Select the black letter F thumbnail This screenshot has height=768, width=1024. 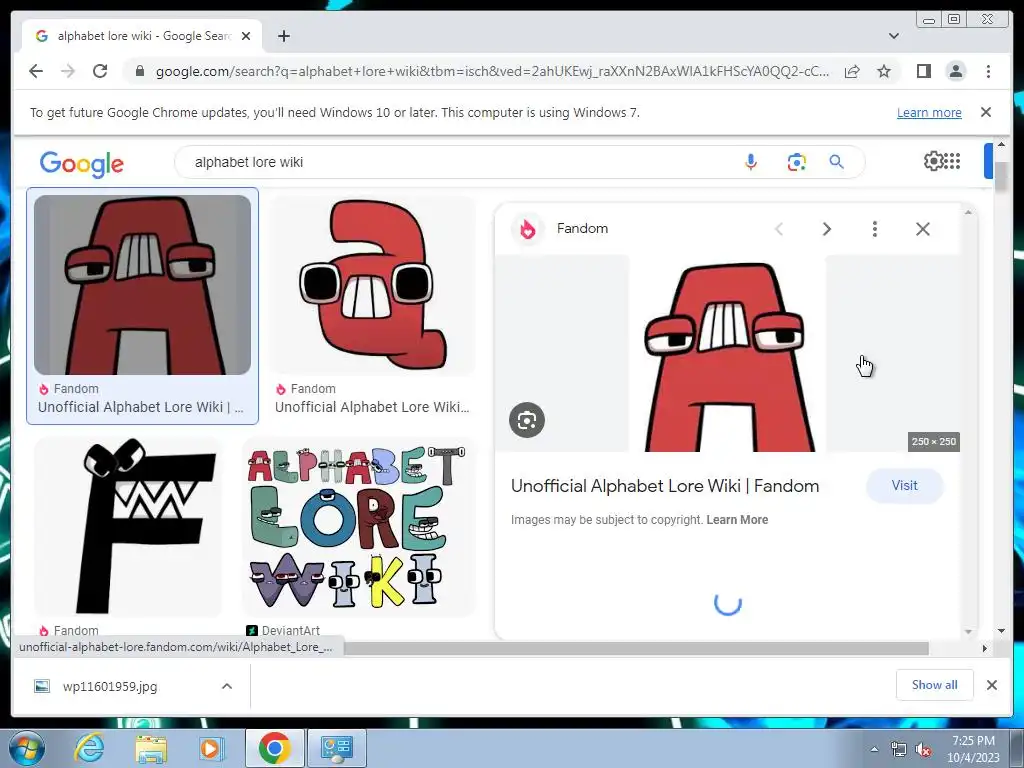128,526
